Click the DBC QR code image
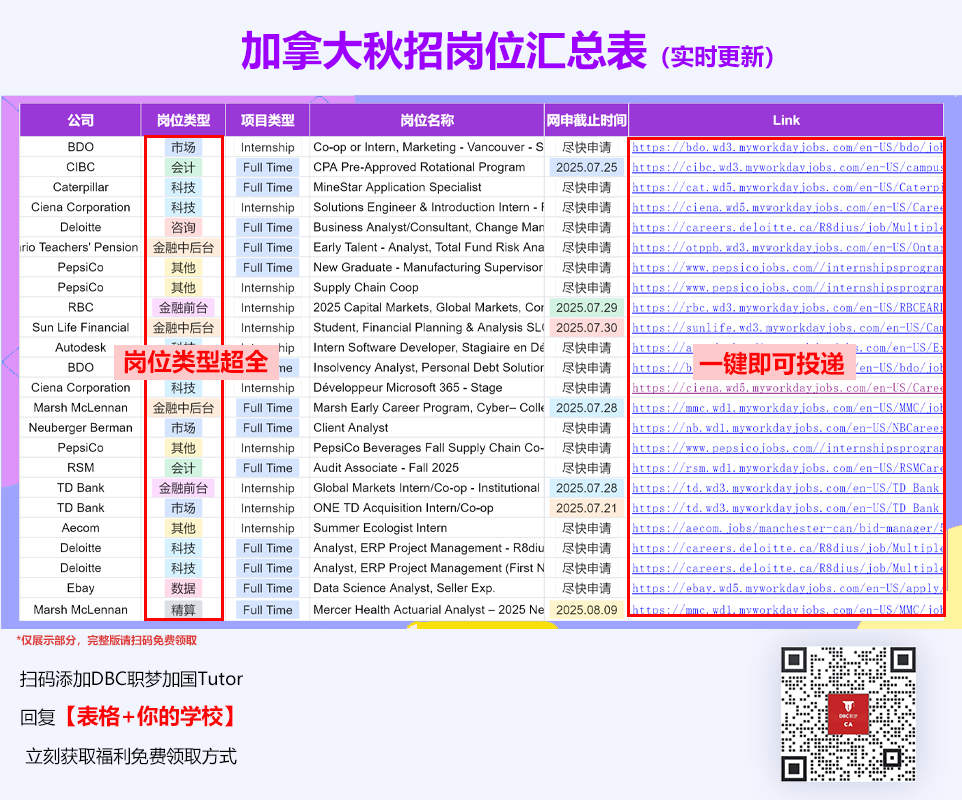Screen dimensions: 962x800 (848, 714)
